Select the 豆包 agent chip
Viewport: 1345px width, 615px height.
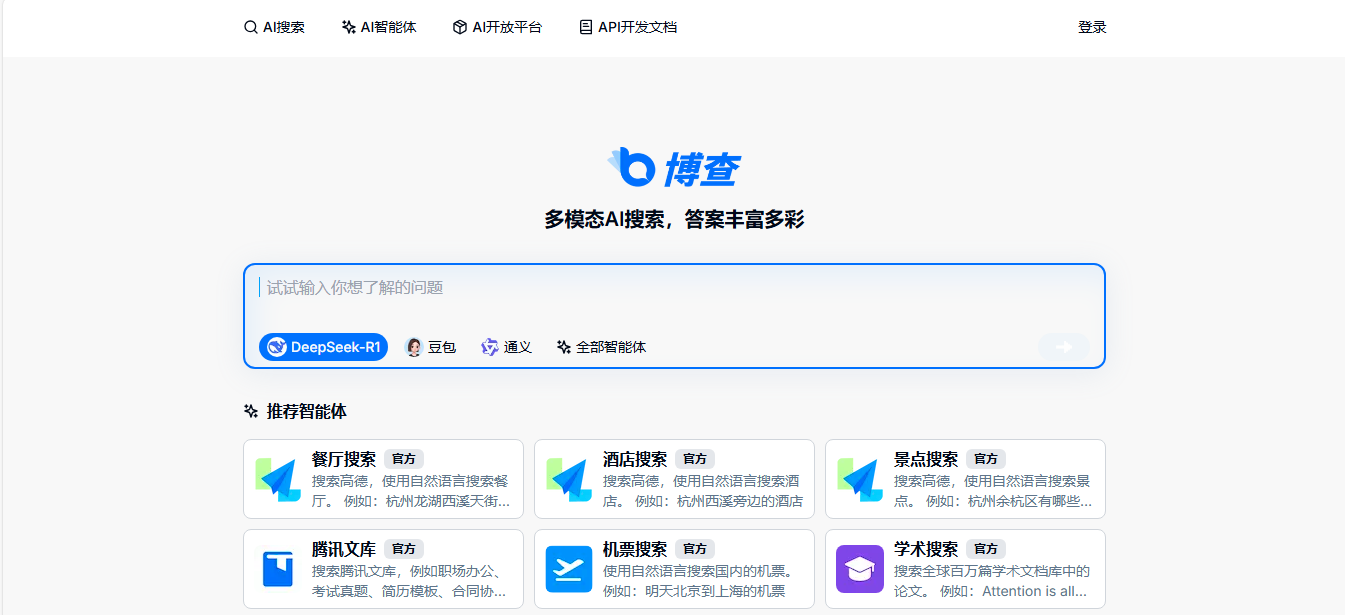tap(430, 347)
